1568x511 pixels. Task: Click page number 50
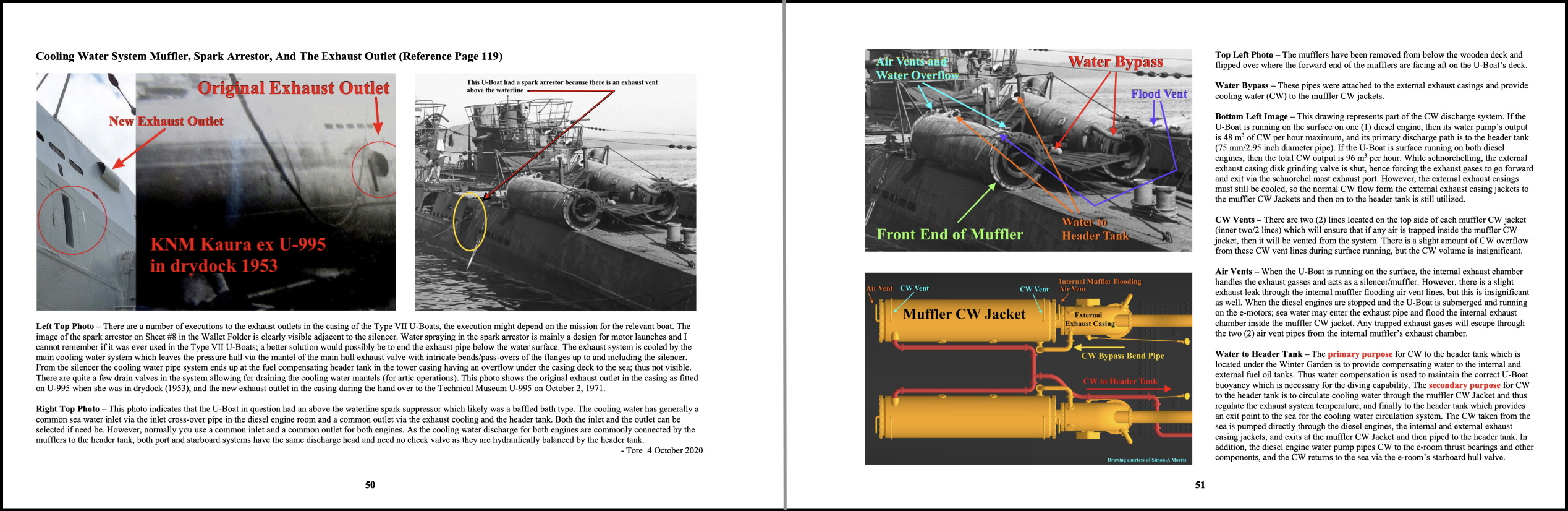tap(370, 485)
